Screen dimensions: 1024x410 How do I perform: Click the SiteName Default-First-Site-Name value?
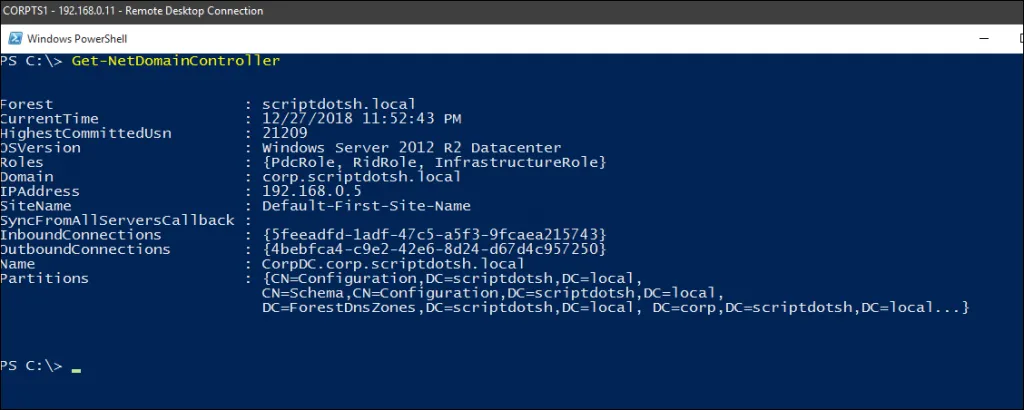pyautogui.click(x=366, y=206)
